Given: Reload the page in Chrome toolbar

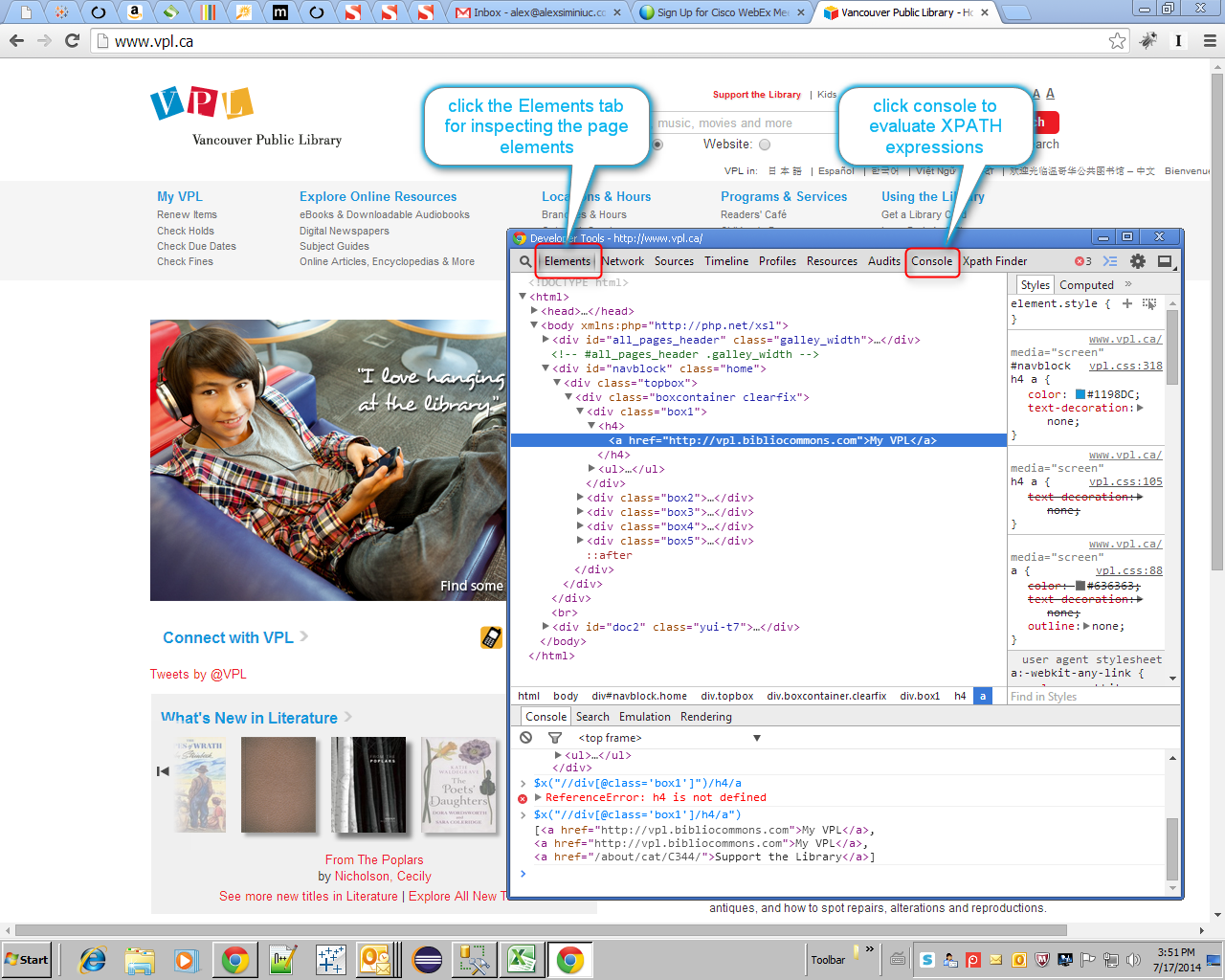Looking at the screenshot, I should click(x=72, y=41).
